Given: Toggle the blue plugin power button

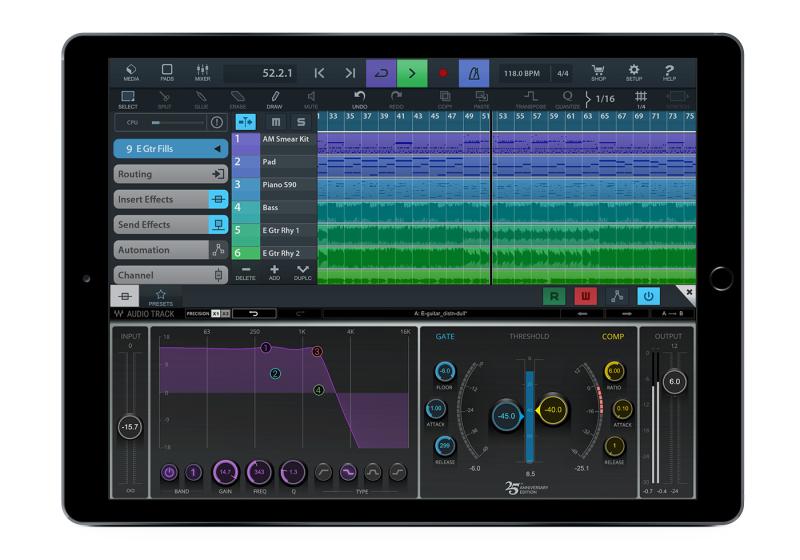Looking at the screenshot, I should [x=648, y=296].
